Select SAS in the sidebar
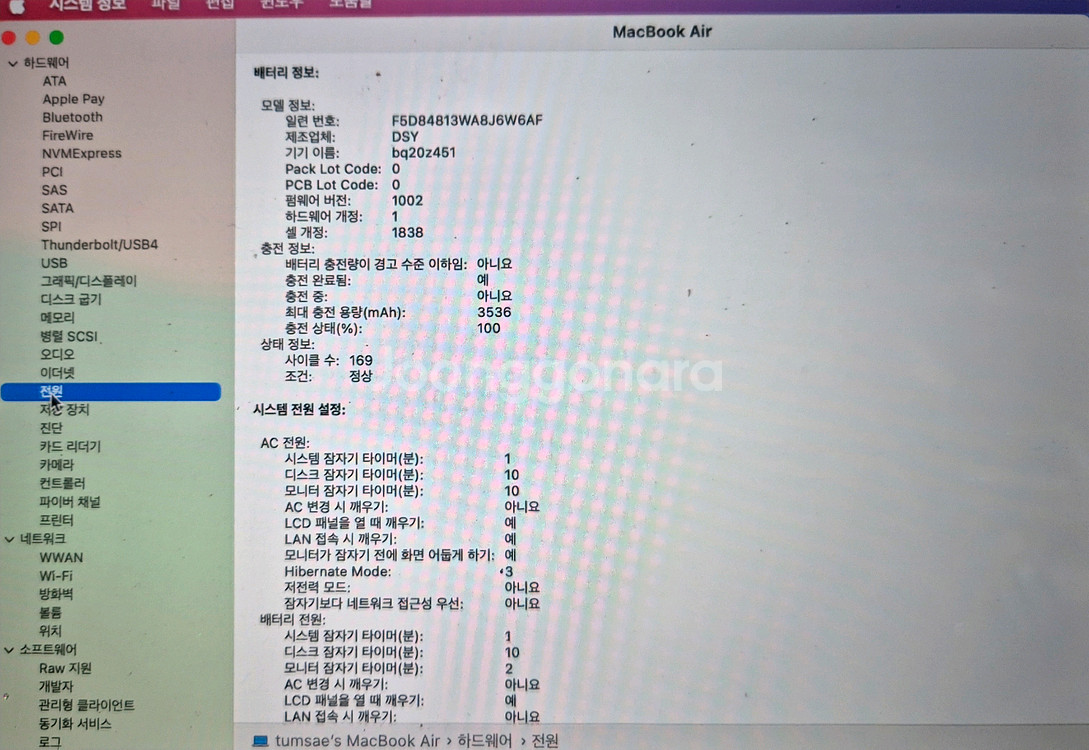Screen dimensions: 1089x750 [x=54, y=190]
